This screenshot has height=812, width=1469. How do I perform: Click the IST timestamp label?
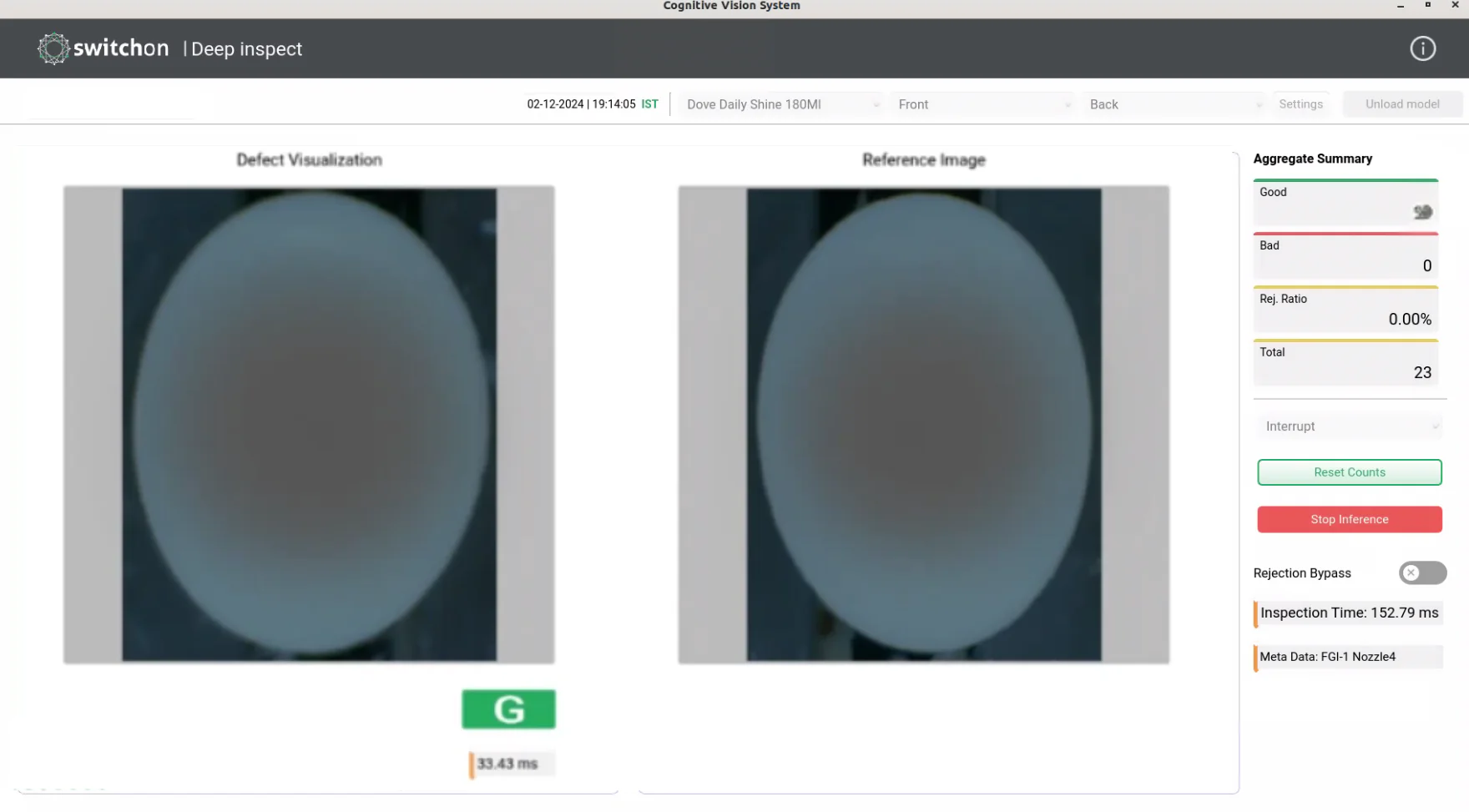click(649, 103)
